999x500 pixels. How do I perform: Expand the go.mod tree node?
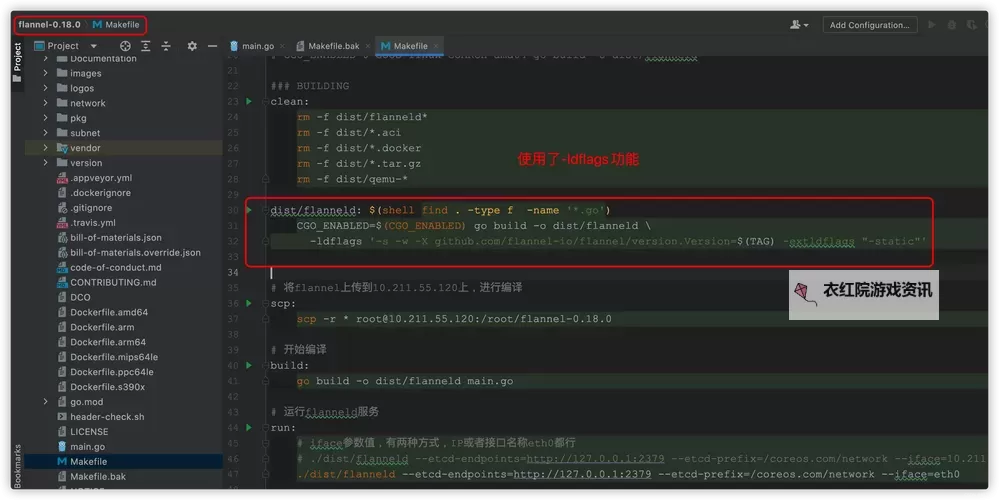click(x=46, y=402)
